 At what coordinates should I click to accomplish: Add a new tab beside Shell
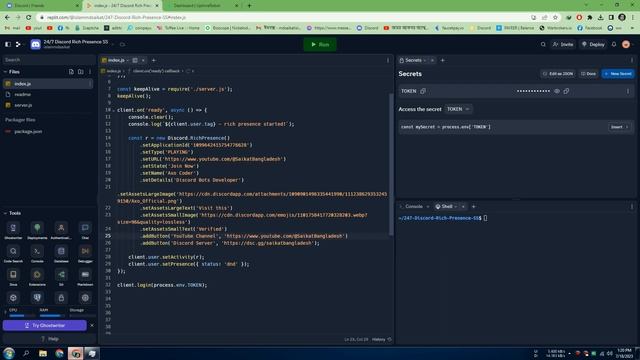click(473, 207)
